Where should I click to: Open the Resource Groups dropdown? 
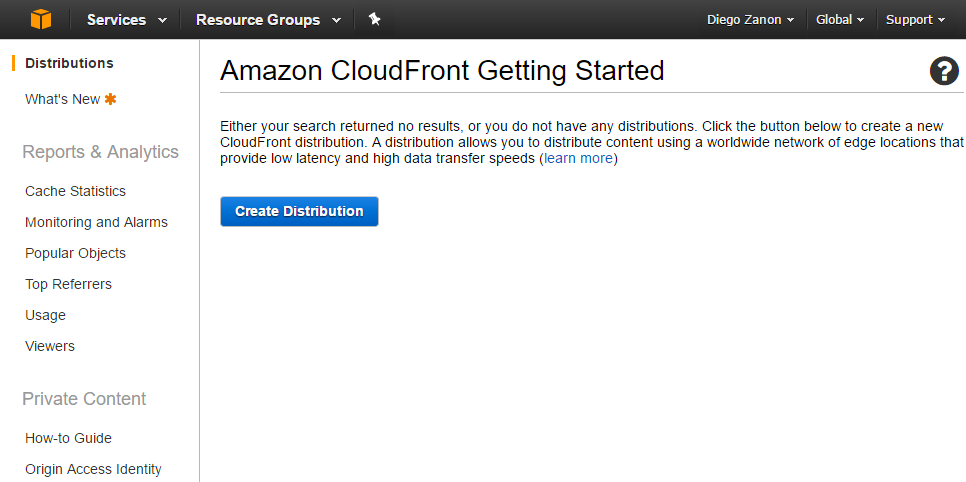click(x=269, y=20)
